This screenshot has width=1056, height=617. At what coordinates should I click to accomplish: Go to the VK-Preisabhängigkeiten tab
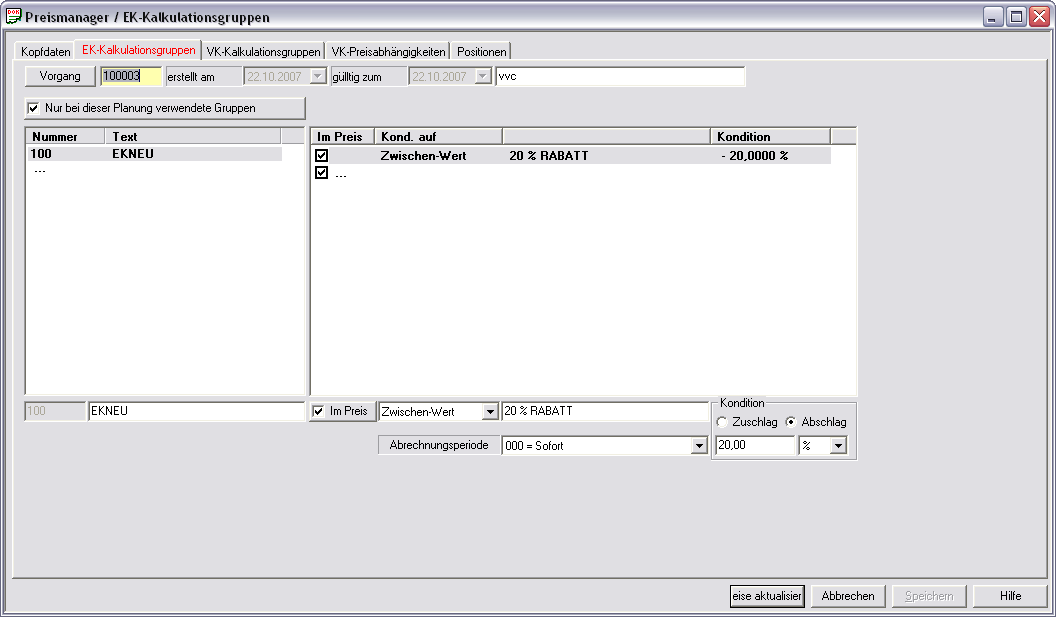[x=388, y=51]
